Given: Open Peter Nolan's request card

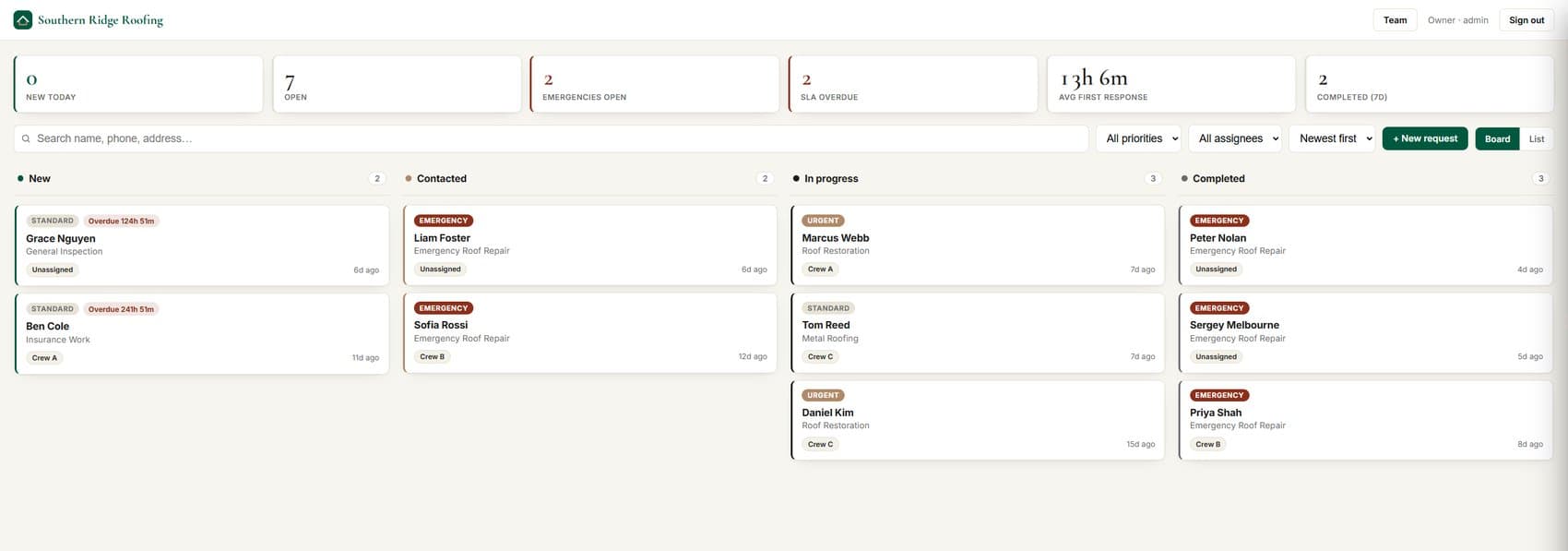Looking at the screenshot, I should [x=1366, y=245].
